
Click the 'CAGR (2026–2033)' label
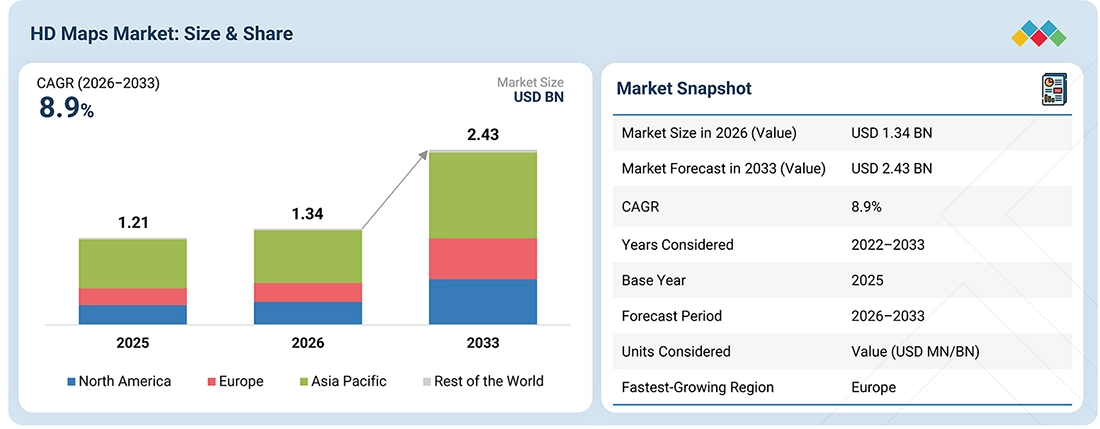click(x=98, y=83)
